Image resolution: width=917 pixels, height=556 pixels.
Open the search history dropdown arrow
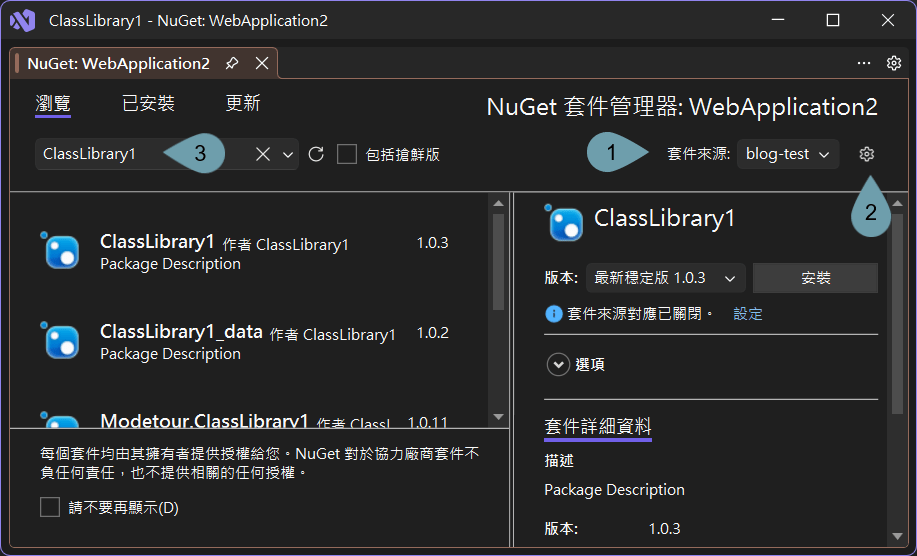(x=288, y=154)
